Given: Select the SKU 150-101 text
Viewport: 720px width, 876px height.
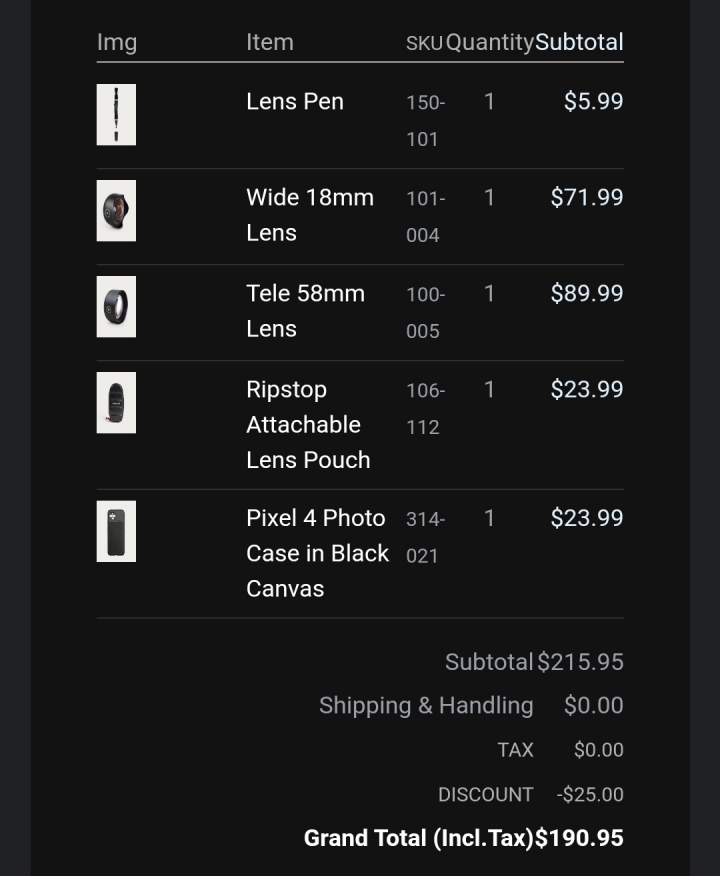Looking at the screenshot, I should pyautogui.click(x=426, y=121).
